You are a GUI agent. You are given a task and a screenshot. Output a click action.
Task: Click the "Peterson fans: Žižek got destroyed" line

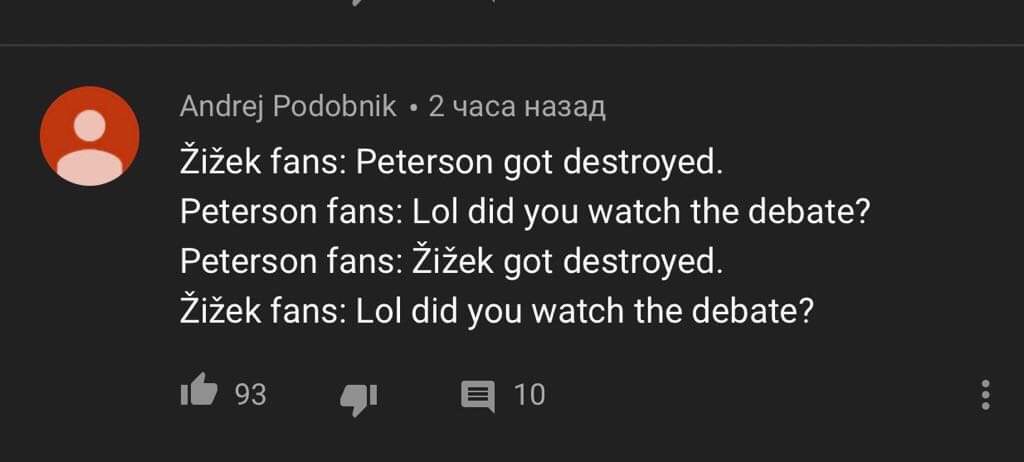click(x=452, y=261)
